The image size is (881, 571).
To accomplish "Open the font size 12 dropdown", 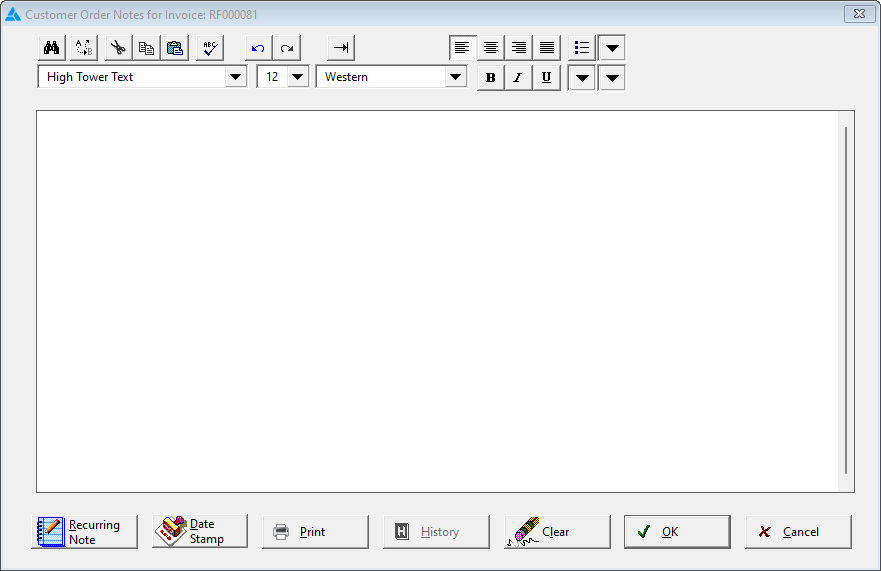I will [298, 77].
